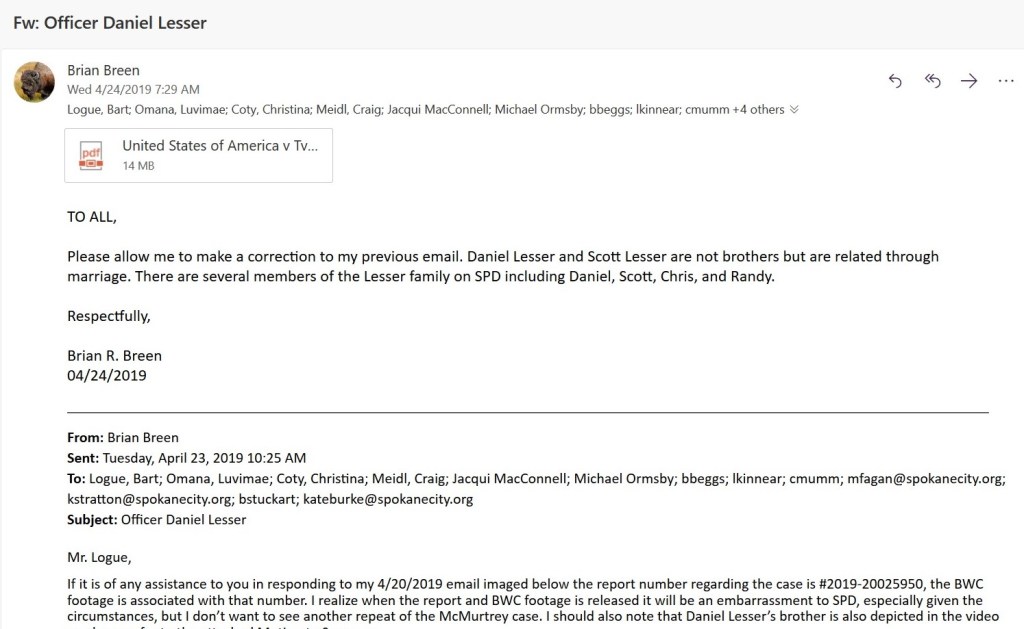Viewport: 1024px width, 629px height.
Task: Expand the +4 others recipient list
Action: point(765,110)
